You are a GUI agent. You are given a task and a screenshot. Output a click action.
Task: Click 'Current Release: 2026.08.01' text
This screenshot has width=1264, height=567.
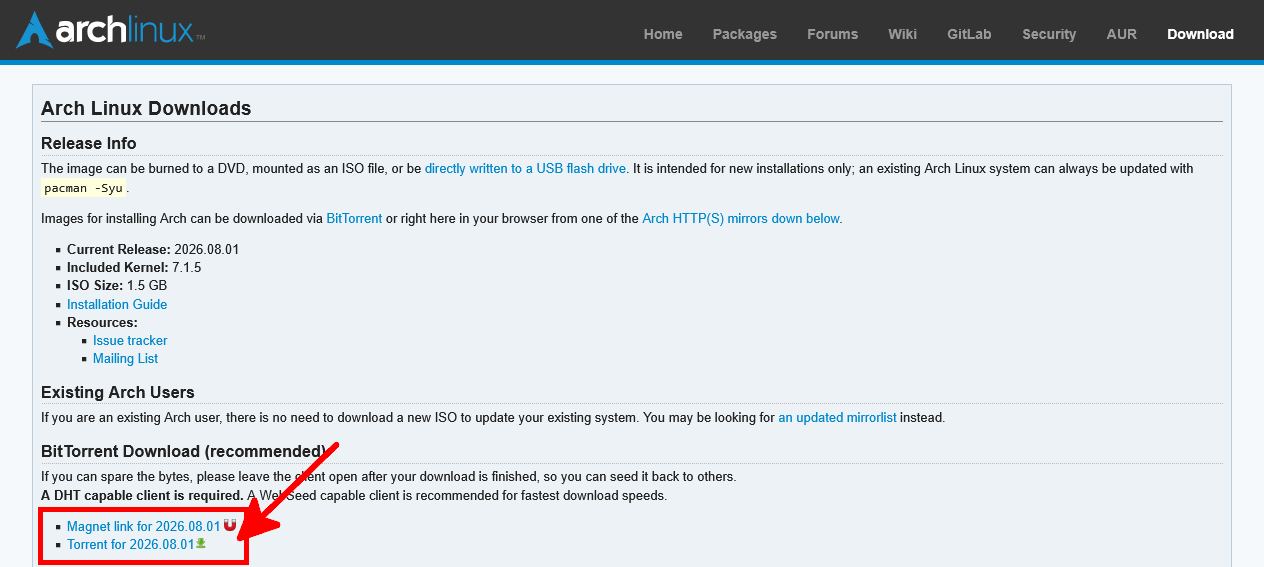[153, 250]
